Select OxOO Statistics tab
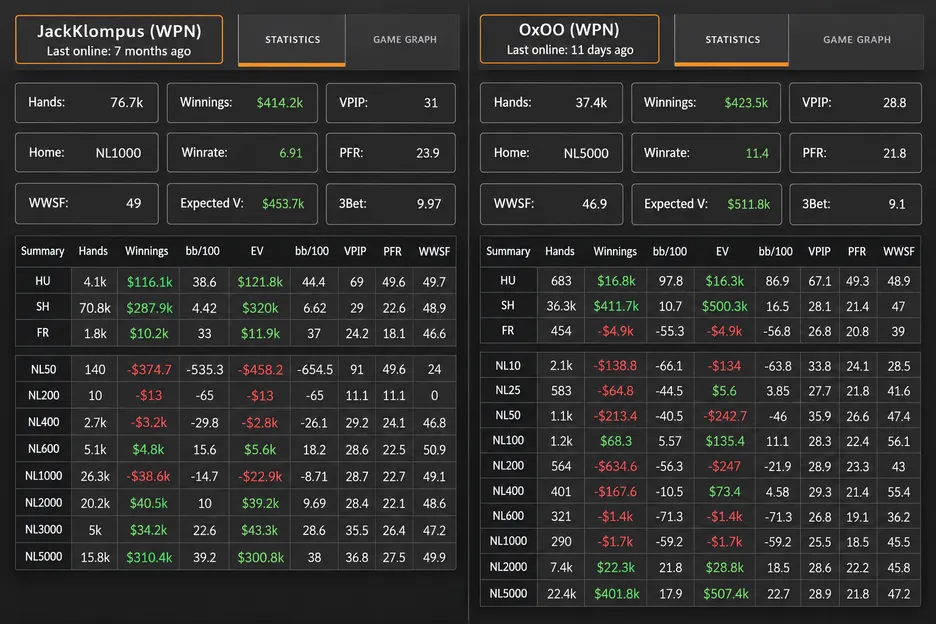Image resolution: width=936 pixels, height=624 pixels. (x=732, y=39)
